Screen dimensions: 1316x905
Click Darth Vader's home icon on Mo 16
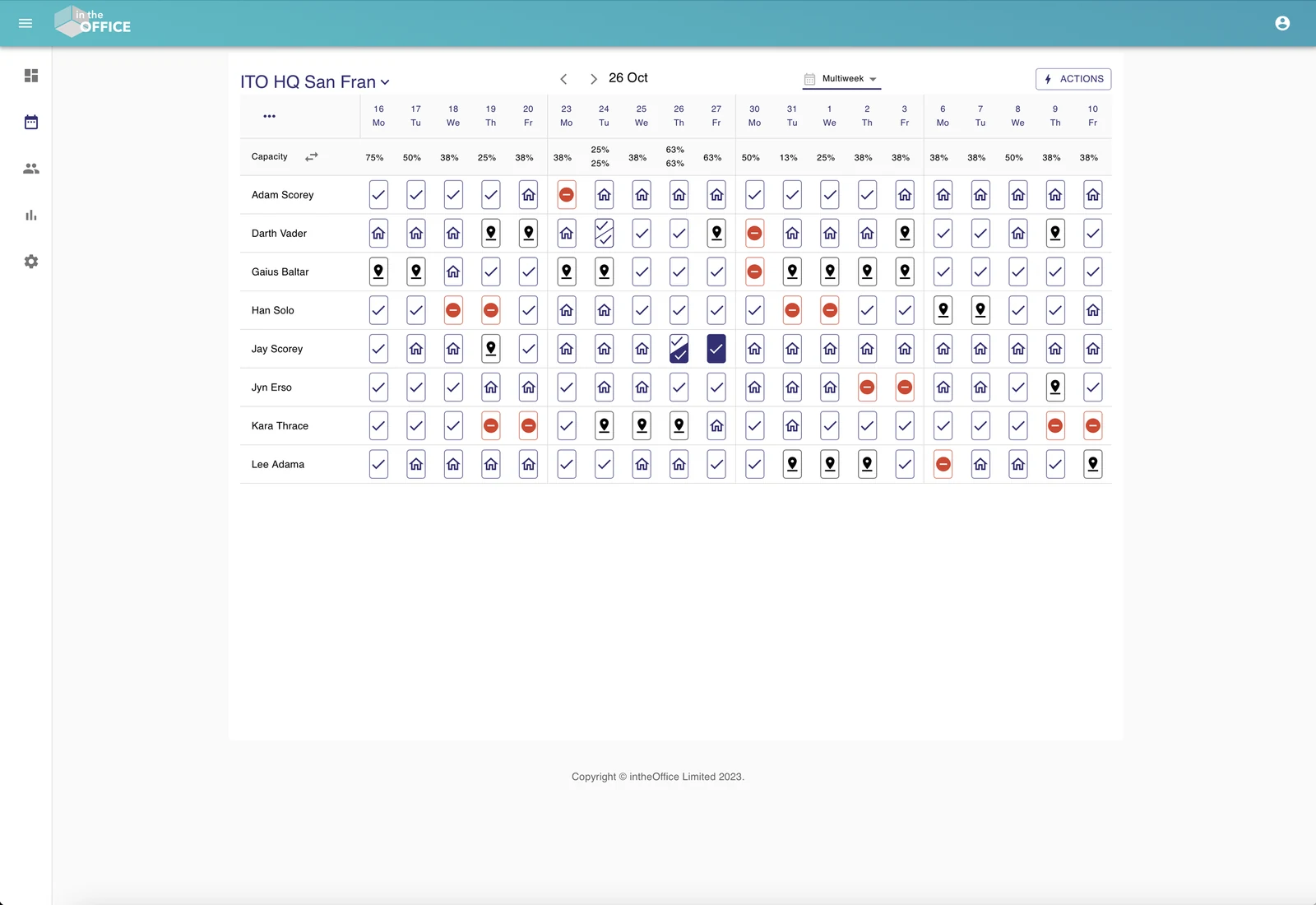coord(378,234)
